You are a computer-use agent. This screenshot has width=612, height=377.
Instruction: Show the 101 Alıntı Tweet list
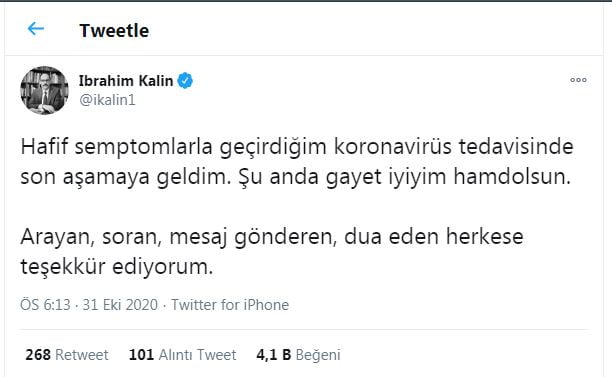point(182,355)
